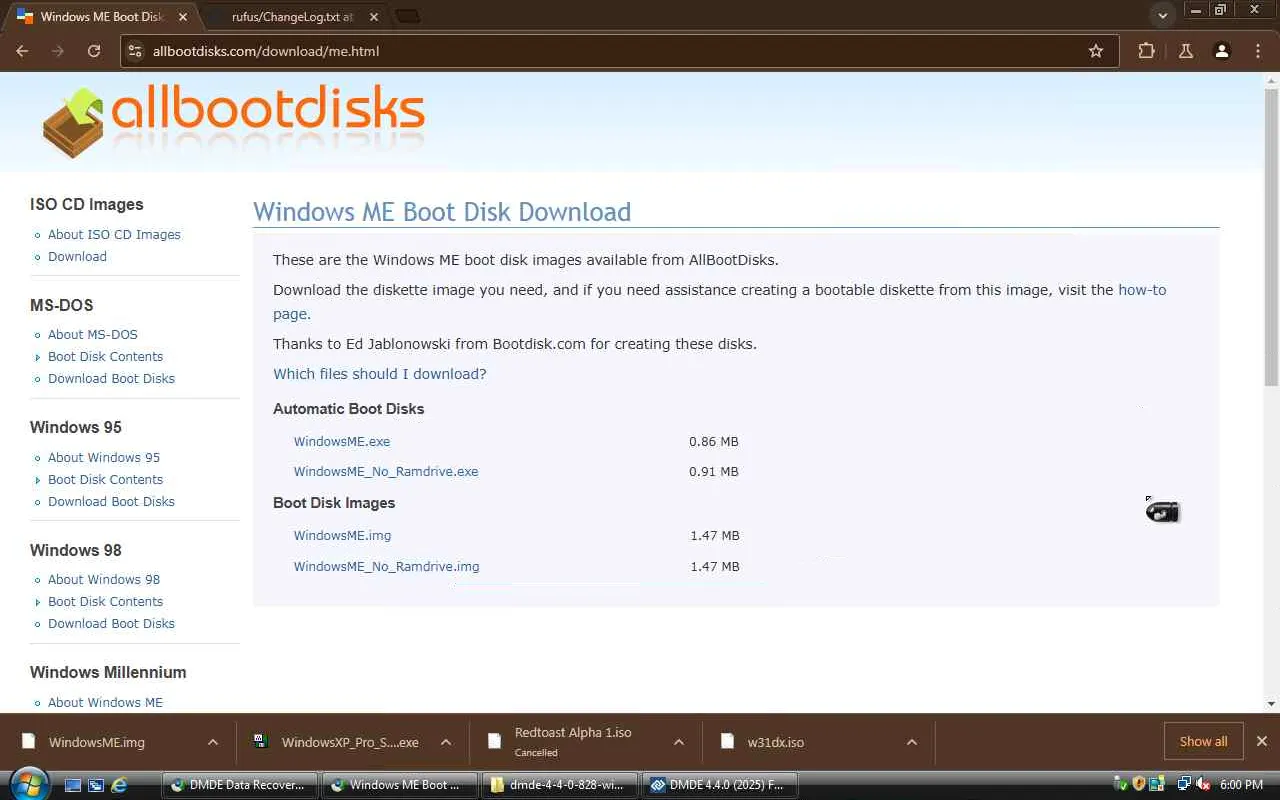
Task: Launch Internet Explorer from quick launch
Action: (x=119, y=785)
